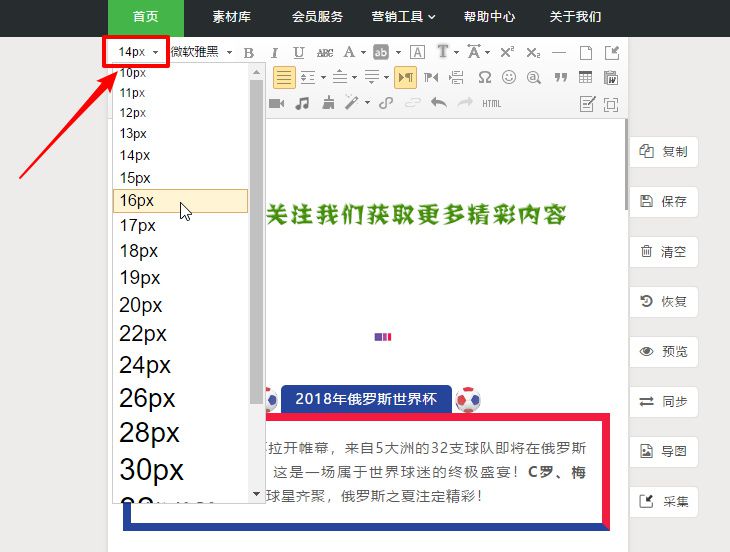Click the 保存 save button
Image resolution: width=730 pixels, height=552 pixels.
point(664,202)
